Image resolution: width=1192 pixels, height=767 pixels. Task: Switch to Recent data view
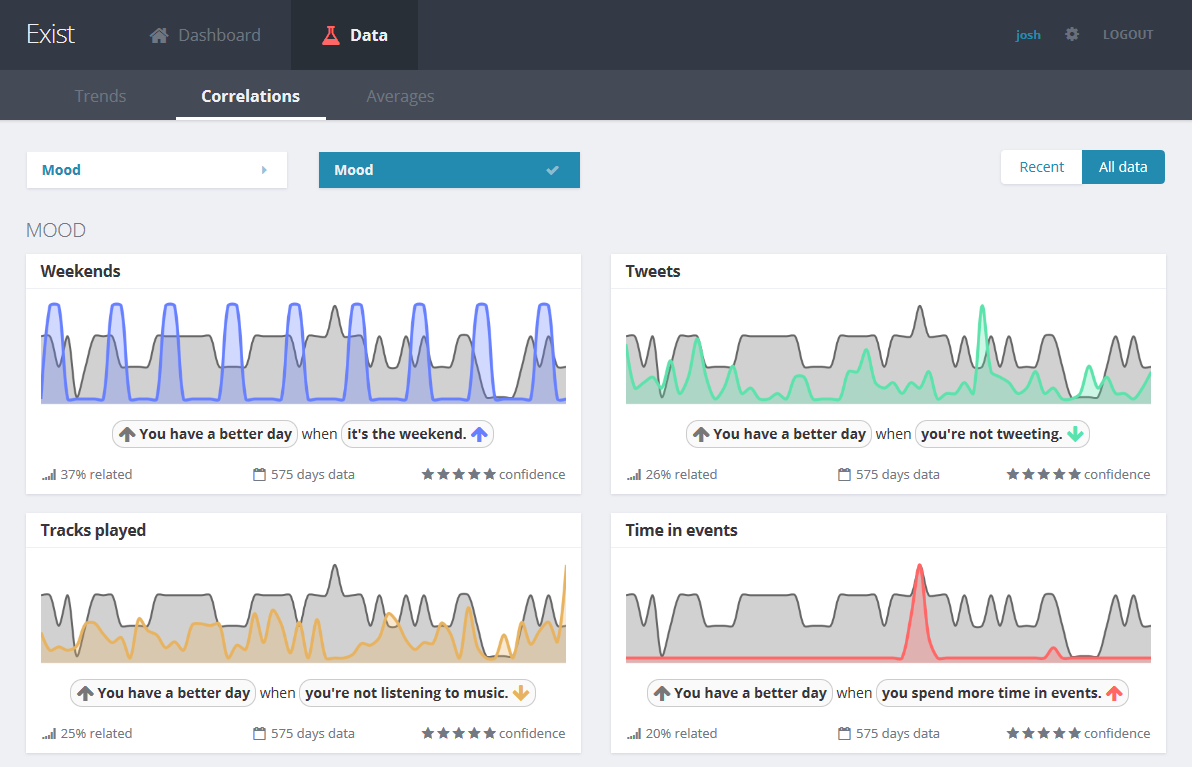tap(1041, 167)
